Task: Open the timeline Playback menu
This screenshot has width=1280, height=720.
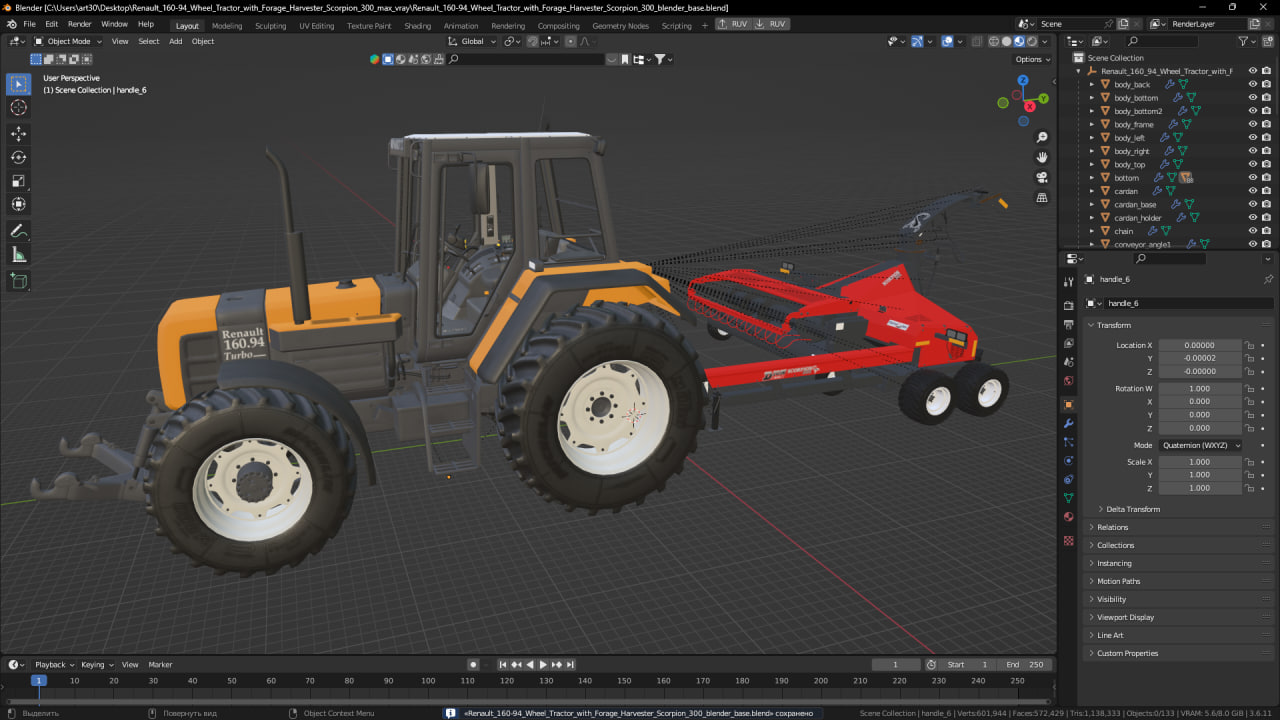Action: click(54, 664)
